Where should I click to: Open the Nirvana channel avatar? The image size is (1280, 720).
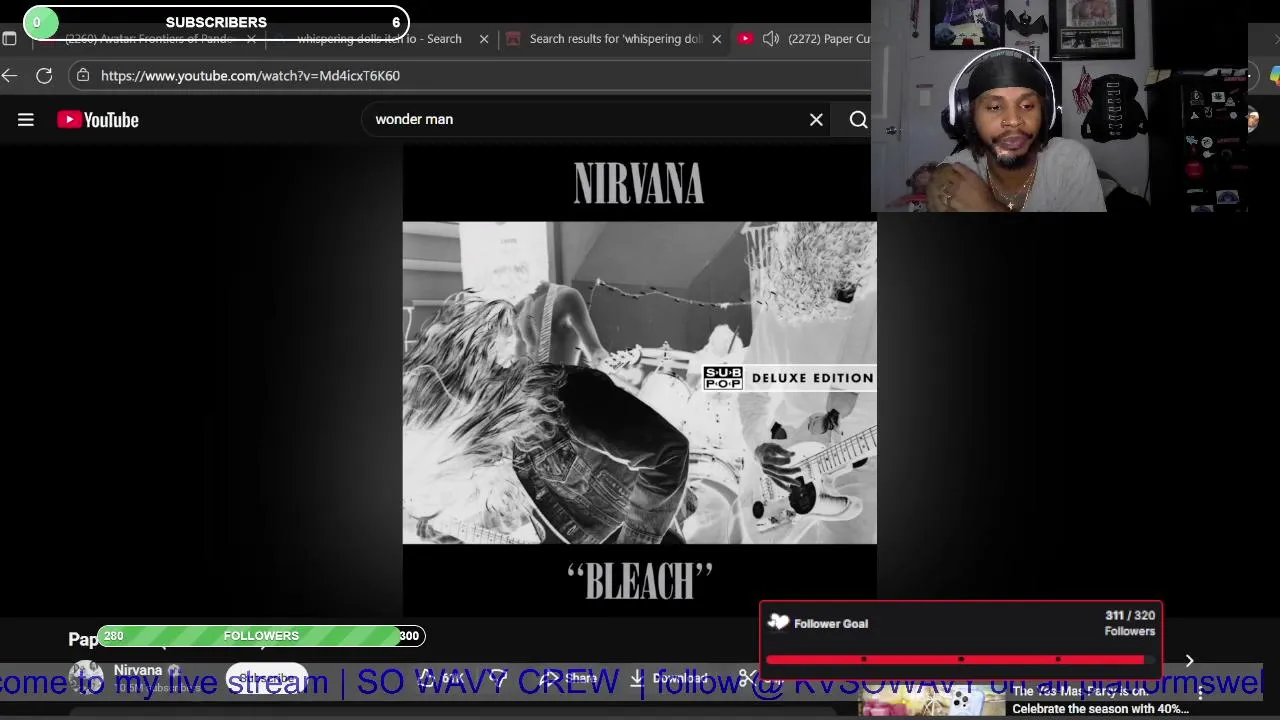point(86,678)
